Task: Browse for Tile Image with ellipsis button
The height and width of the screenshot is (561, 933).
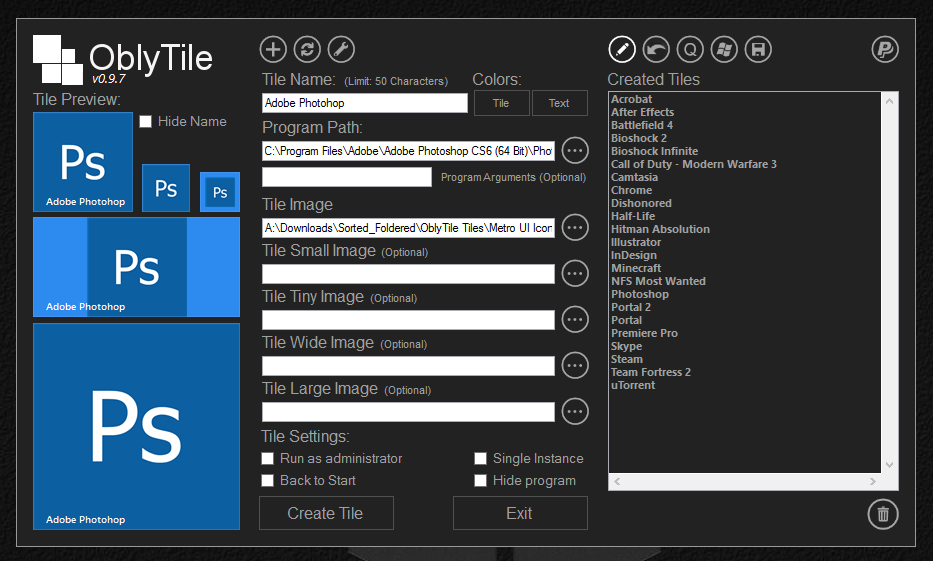Action: tap(575, 227)
